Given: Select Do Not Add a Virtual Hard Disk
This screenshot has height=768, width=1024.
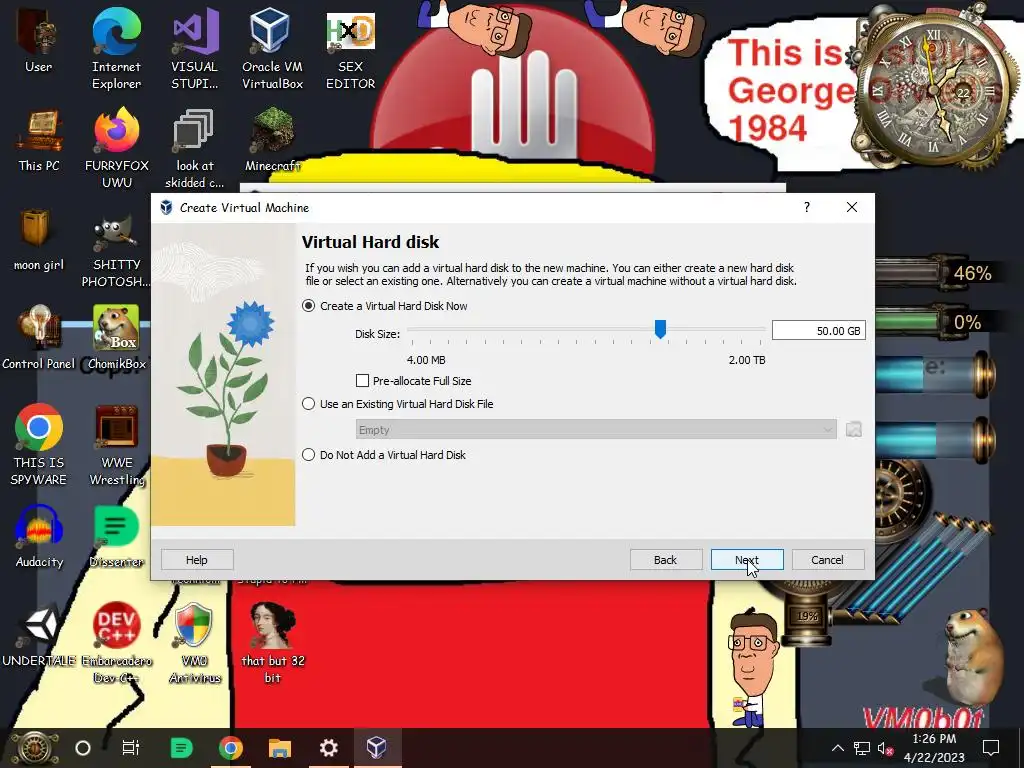Looking at the screenshot, I should 308,455.
